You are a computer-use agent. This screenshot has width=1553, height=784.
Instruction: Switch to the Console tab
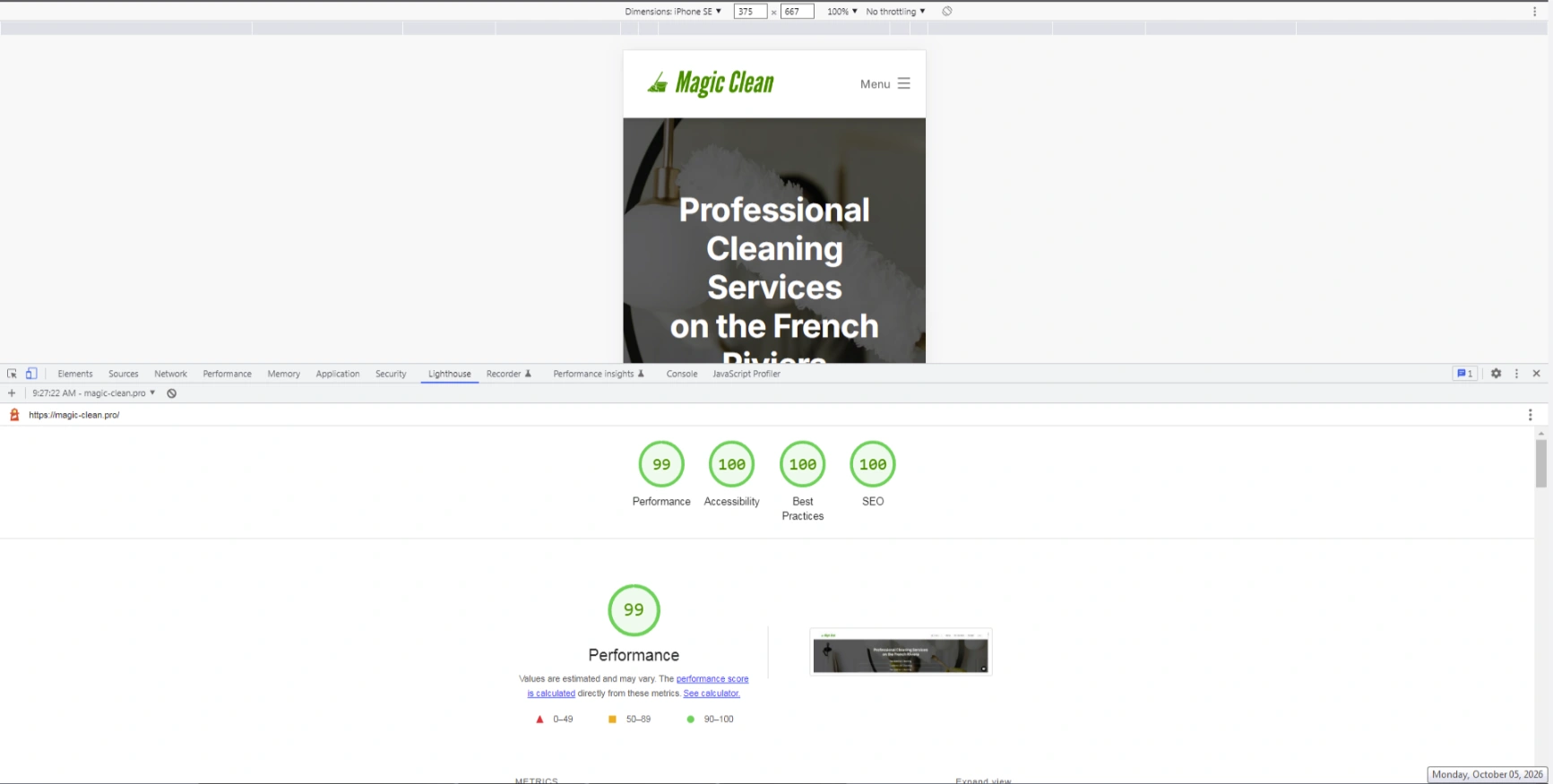682,374
